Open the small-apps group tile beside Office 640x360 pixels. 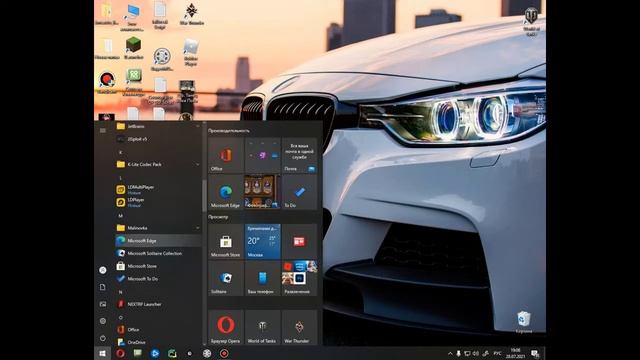262,156
